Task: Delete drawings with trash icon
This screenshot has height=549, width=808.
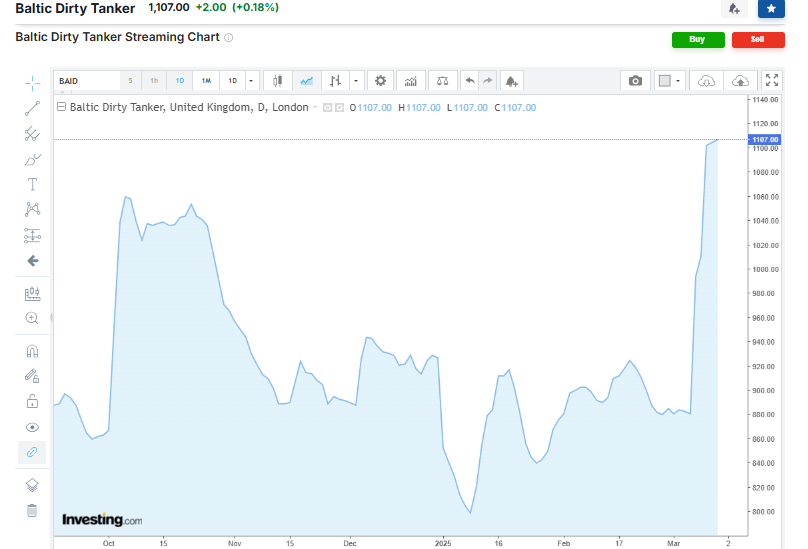Action: click(x=32, y=511)
